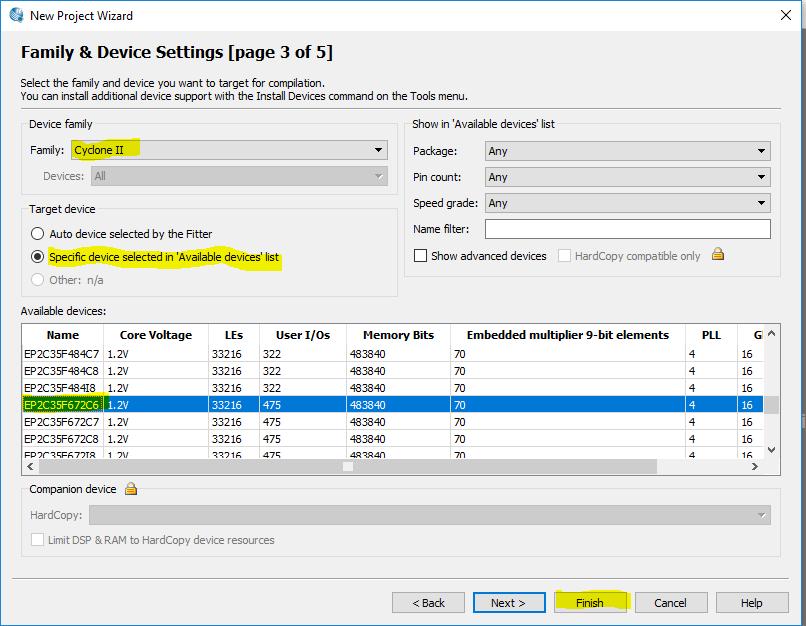Sort devices by User I/Os column

[x=303, y=335]
